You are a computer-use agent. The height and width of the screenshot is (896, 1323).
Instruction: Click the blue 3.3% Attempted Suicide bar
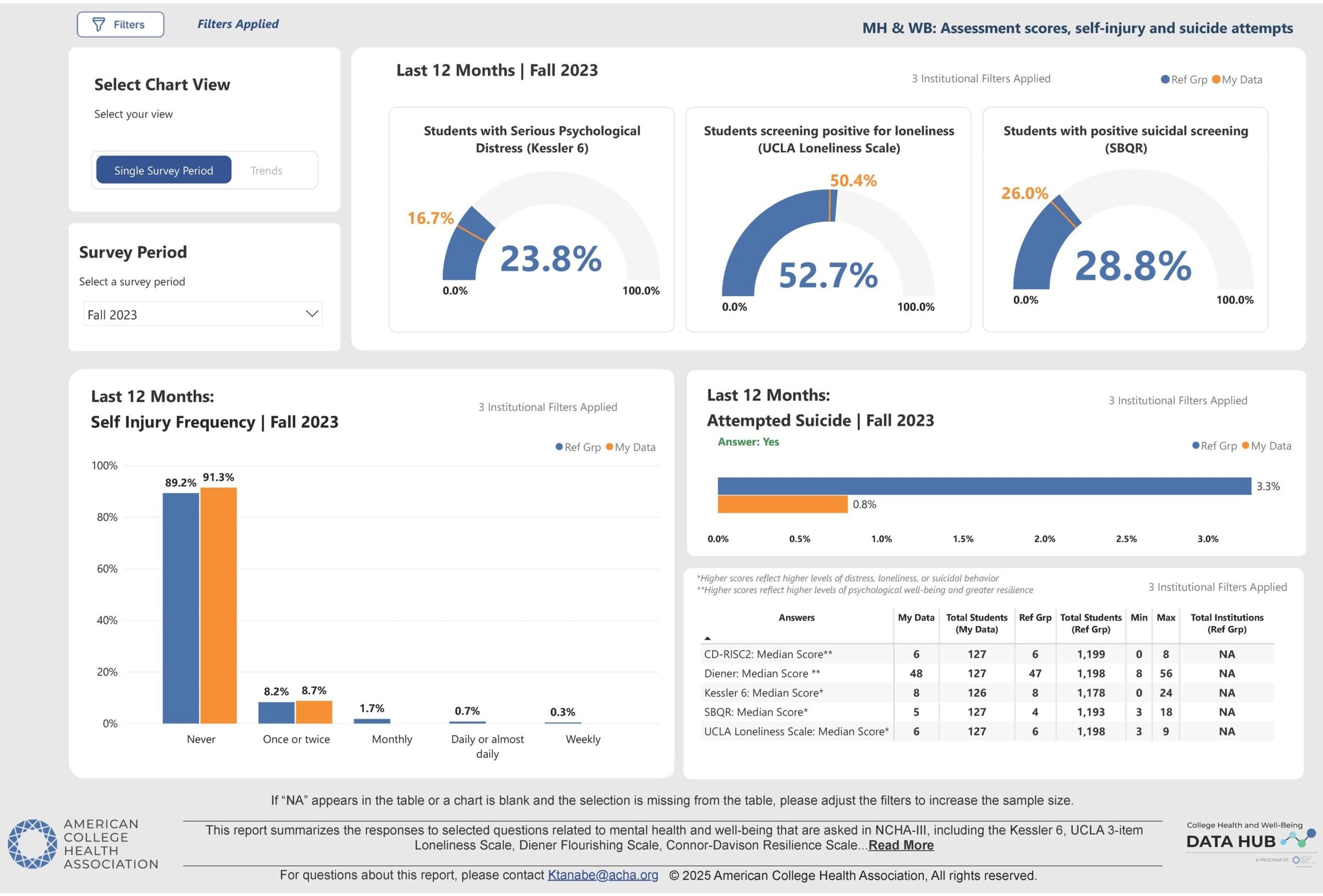click(x=984, y=487)
